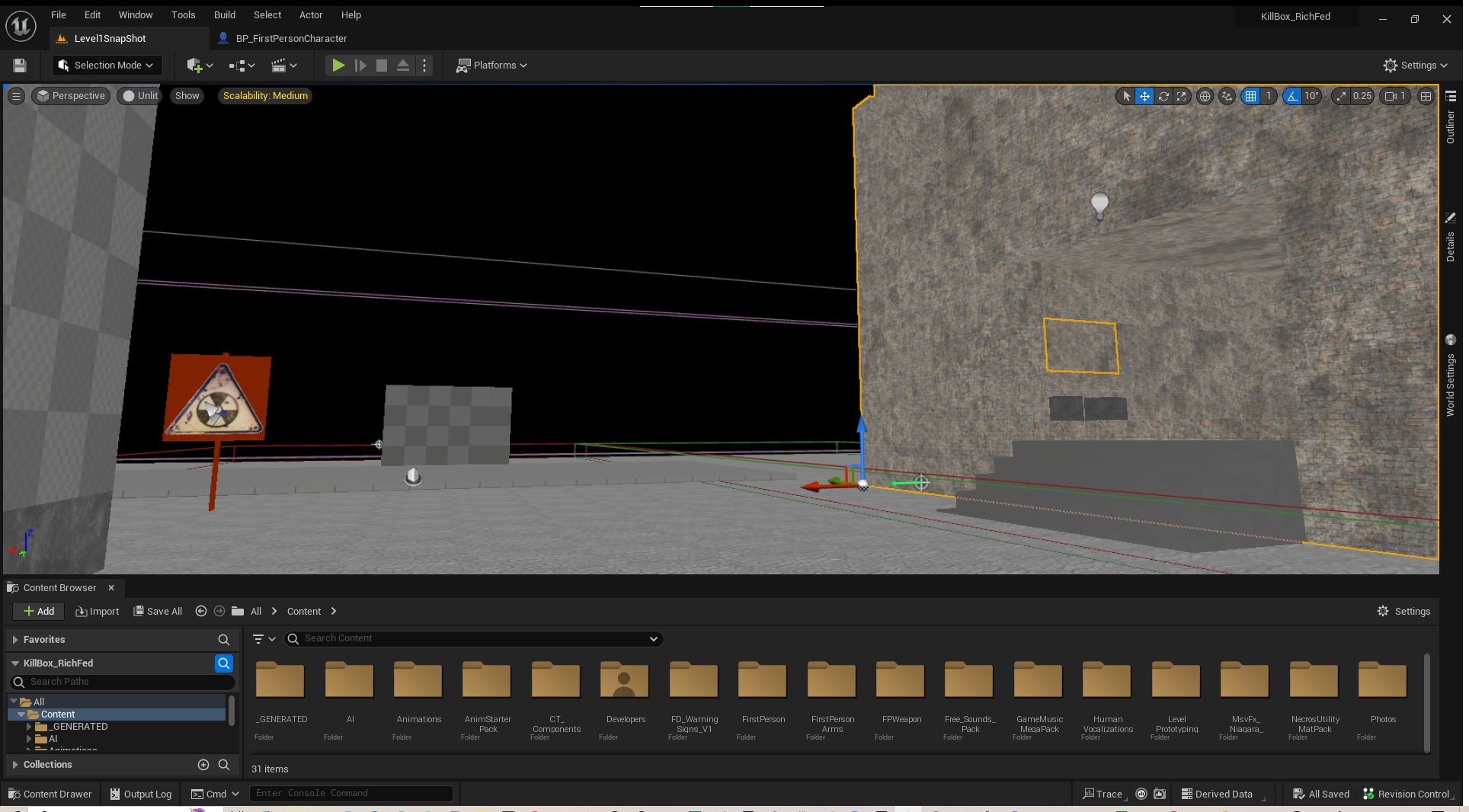Screen dimensions: 1469x812
Task: Click the Add button in Content Browser
Action: pos(38,612)
